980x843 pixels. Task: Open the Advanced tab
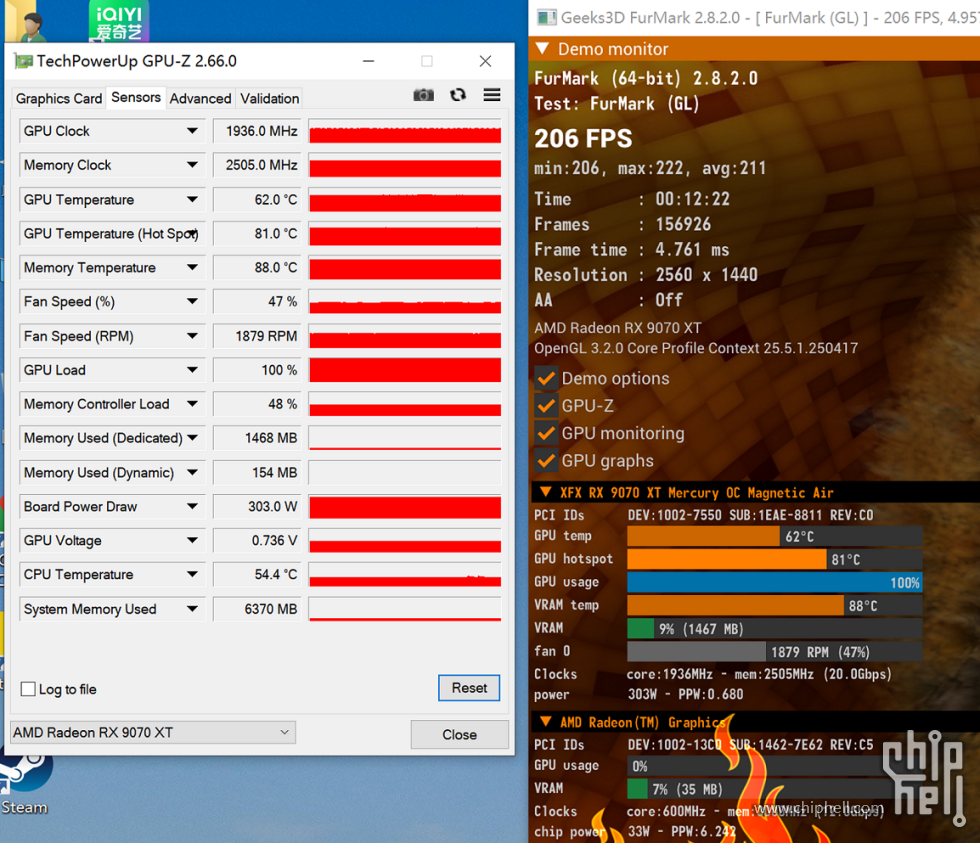coord(200,99)
